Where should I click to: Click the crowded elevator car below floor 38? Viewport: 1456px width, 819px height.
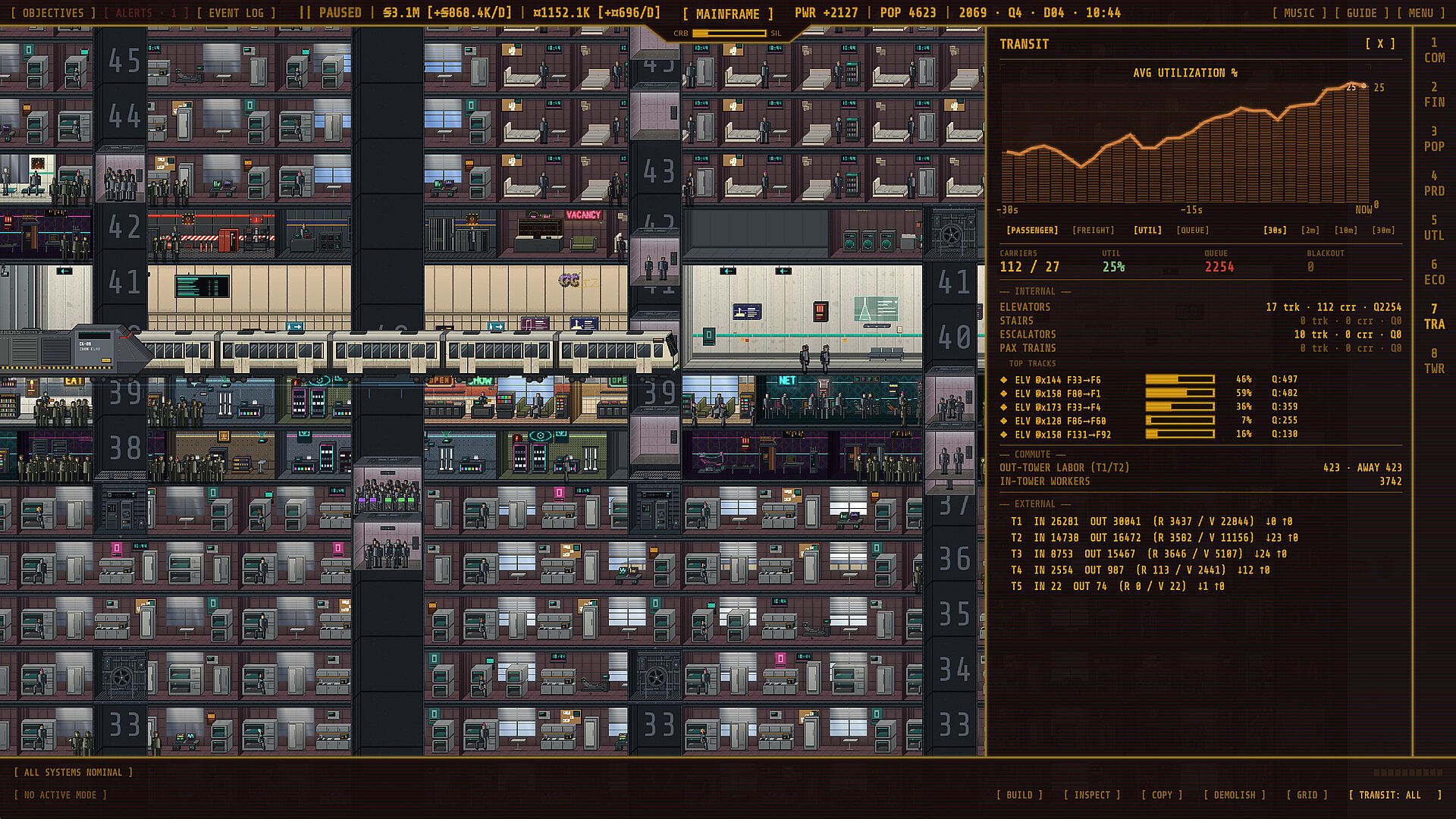tap(388, 490)
